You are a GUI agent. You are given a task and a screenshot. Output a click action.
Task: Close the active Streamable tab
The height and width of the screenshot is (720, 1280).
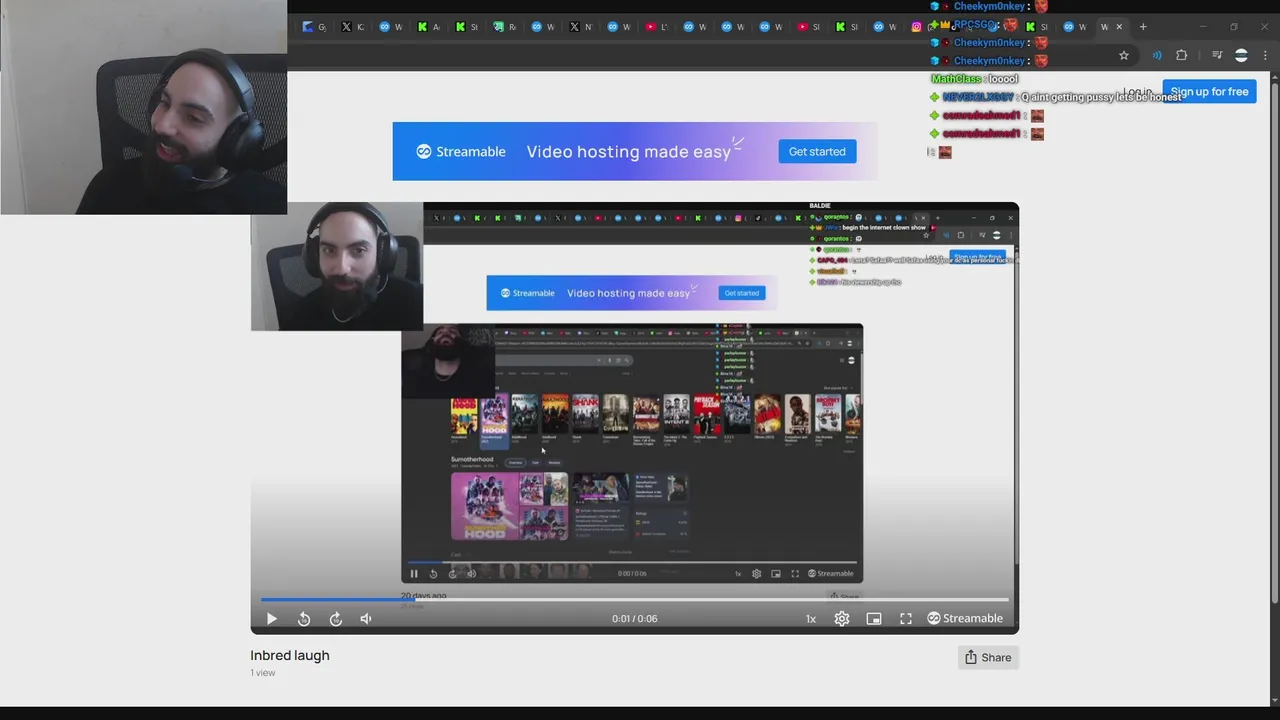pyautogui.click(x=1119, y=27)
